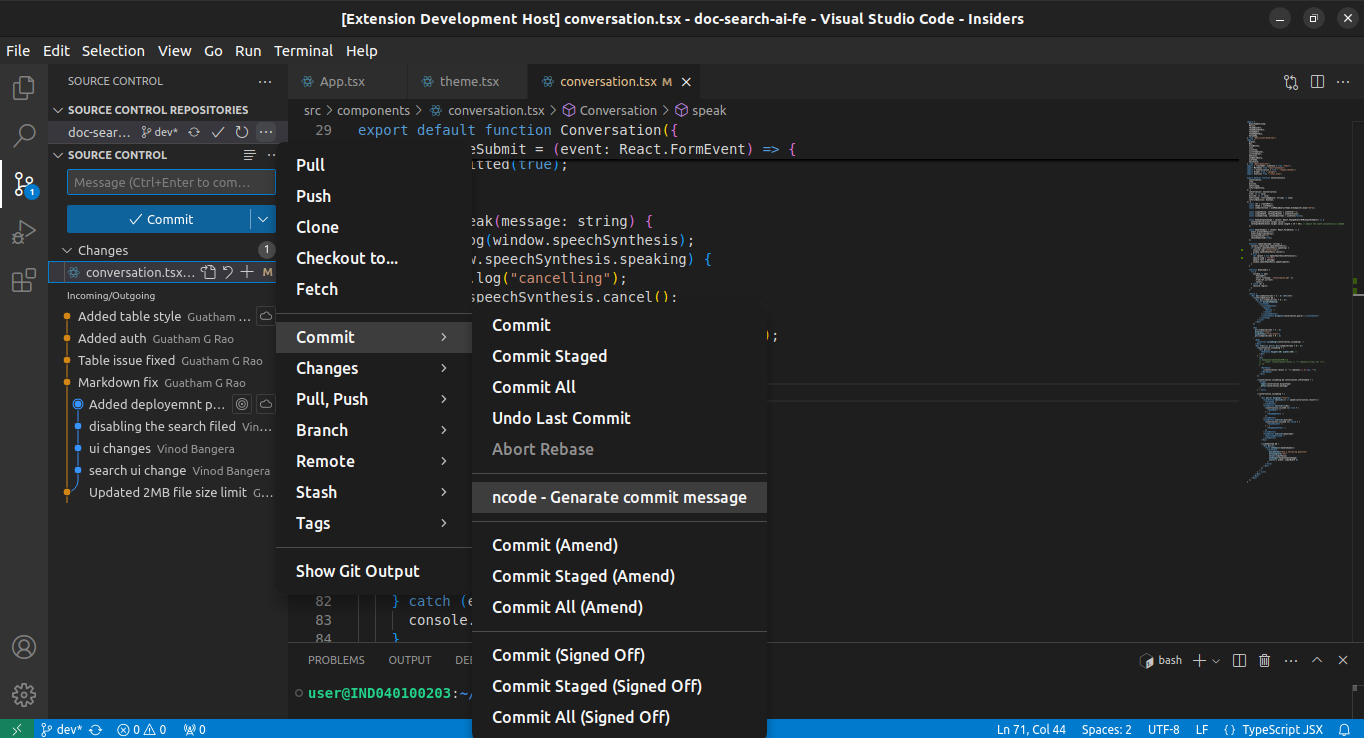Screen dimensions: 1364x738
Task: Click the cloud icon beside Added table style
Action: [266, 316]
